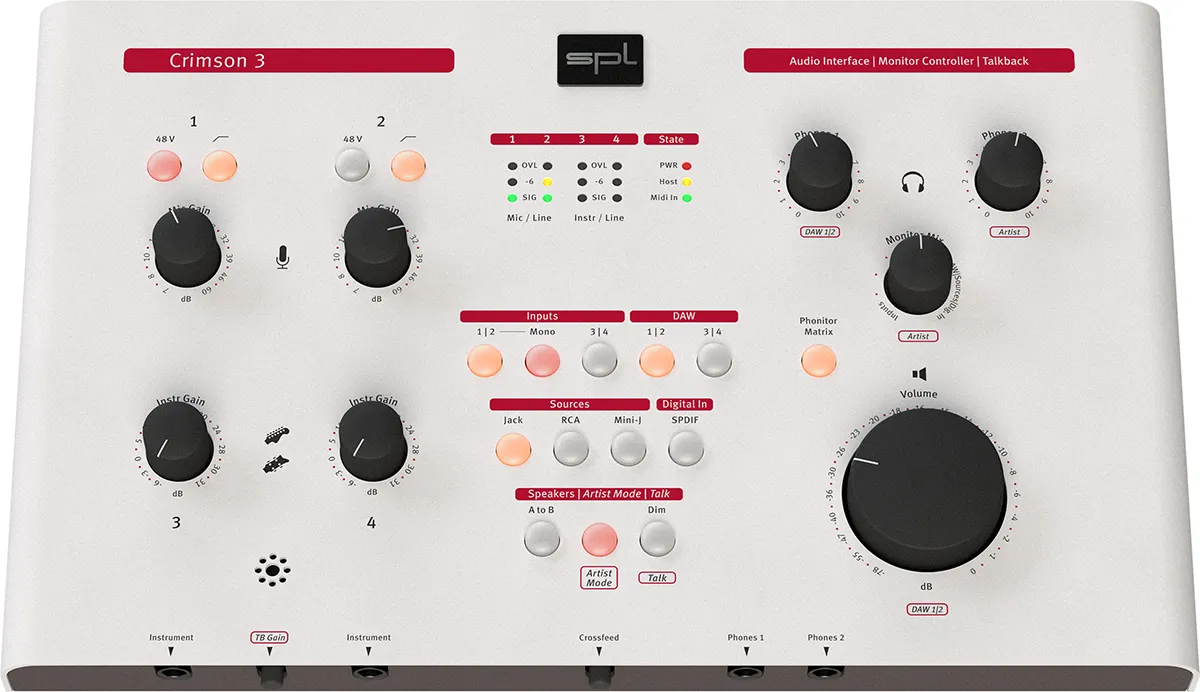Toggle the Inputs Mono button
Screen dimensions: 1200x692
[x=543, y=359]
